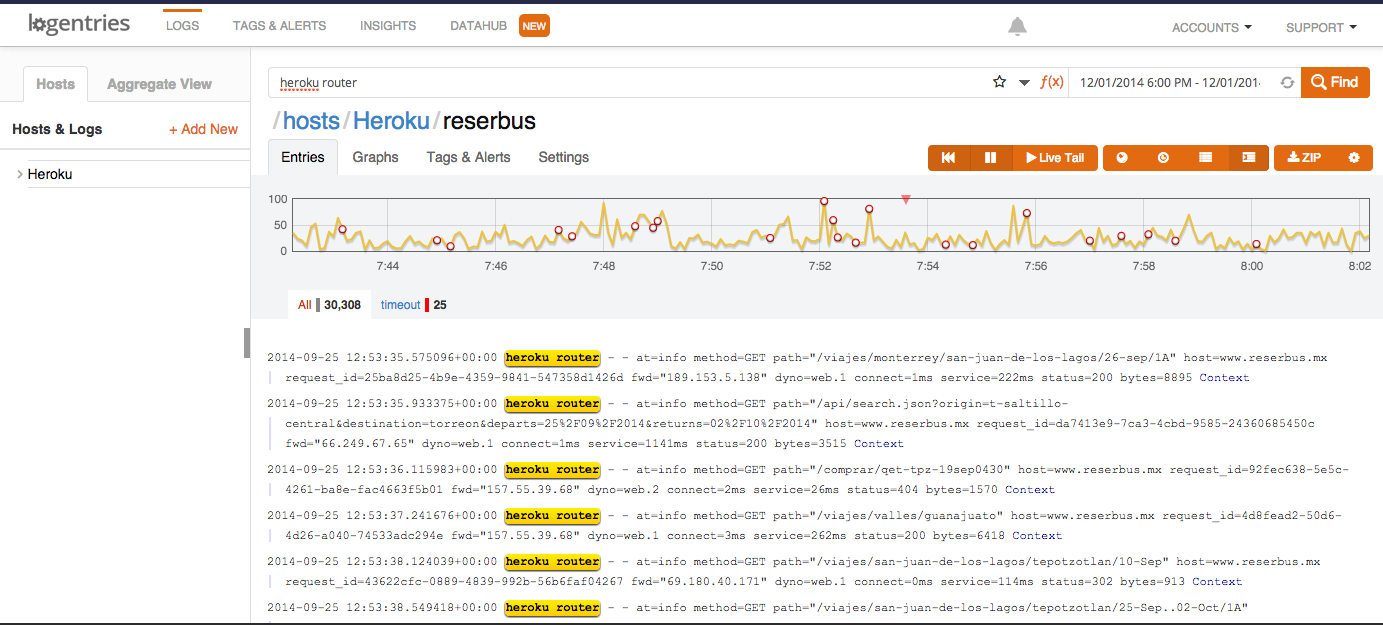This screenshot has height=625, width=1383.
Task: Filter entries by timeout tag
Action: (x=401, y=305)
